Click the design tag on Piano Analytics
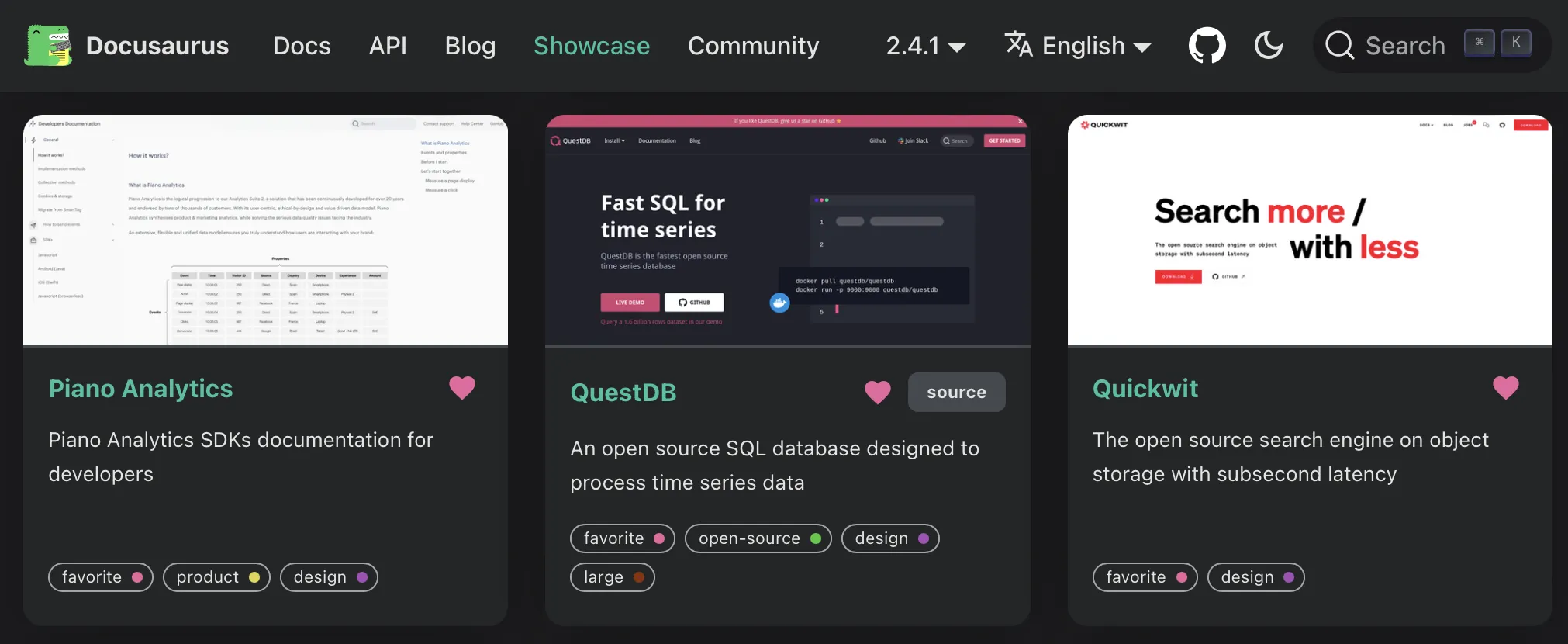1568x644 pixels. click(x=329, y=577)
